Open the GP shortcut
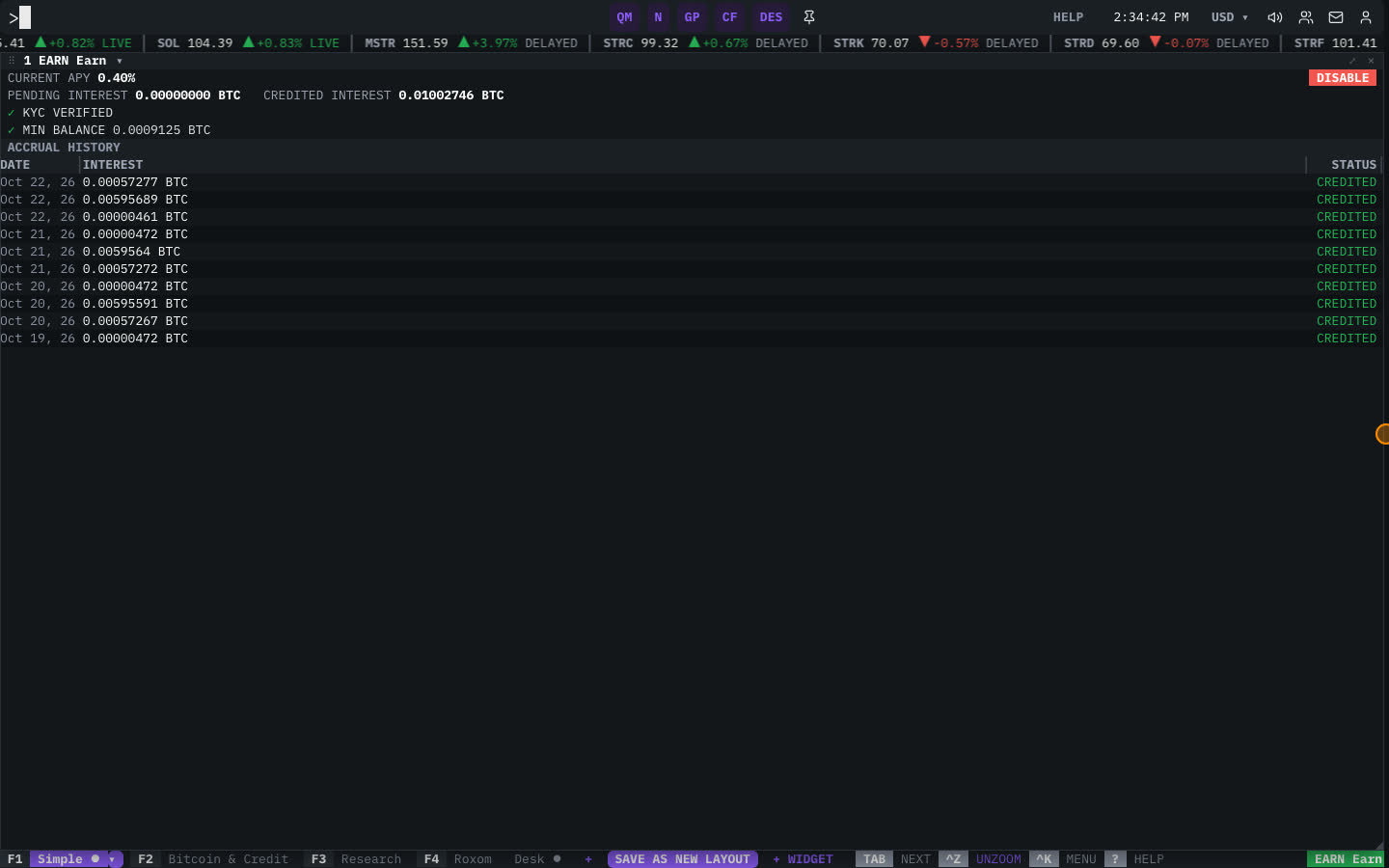 click(692, 17)
